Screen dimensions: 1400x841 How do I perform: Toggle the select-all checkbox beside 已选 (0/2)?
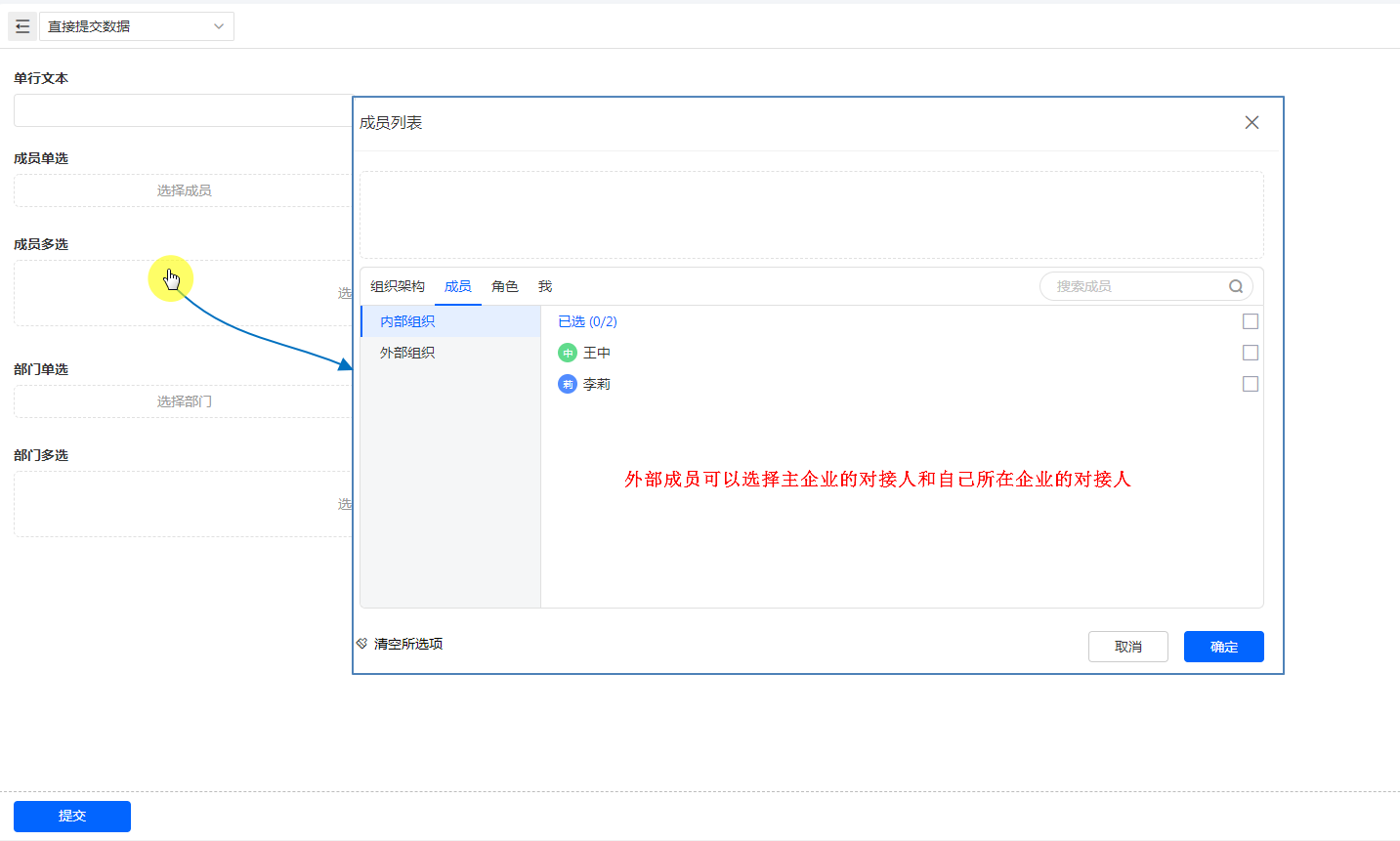tap(1250, 321)
